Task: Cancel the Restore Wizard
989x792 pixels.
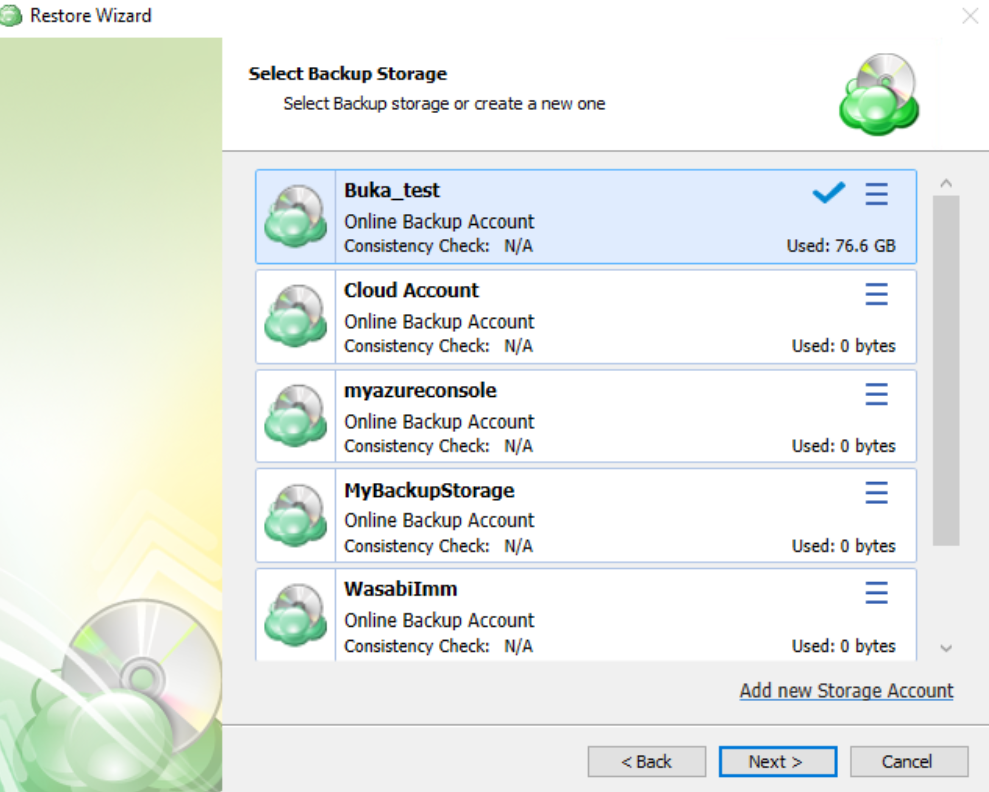Action: click(x=909, y=762)
